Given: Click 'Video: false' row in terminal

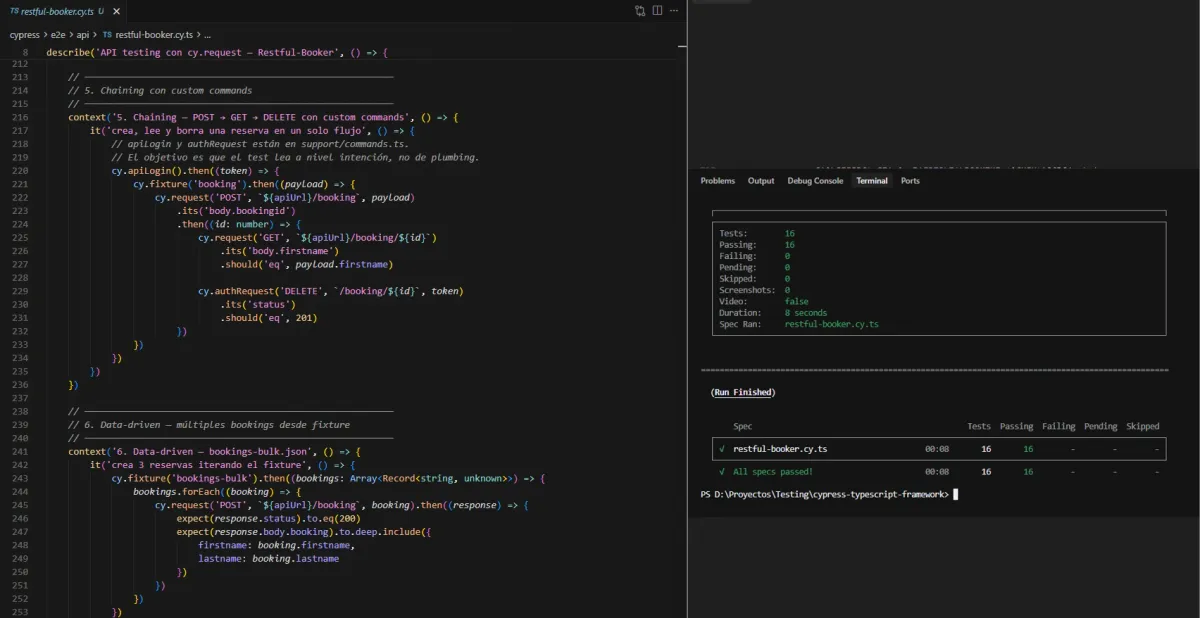Looking at the screenshot, I should [x=764, y=301].
